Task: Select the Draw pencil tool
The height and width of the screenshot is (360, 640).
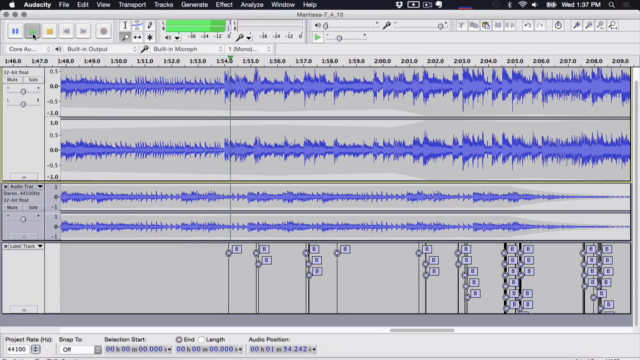Action: tap(150, 25)
